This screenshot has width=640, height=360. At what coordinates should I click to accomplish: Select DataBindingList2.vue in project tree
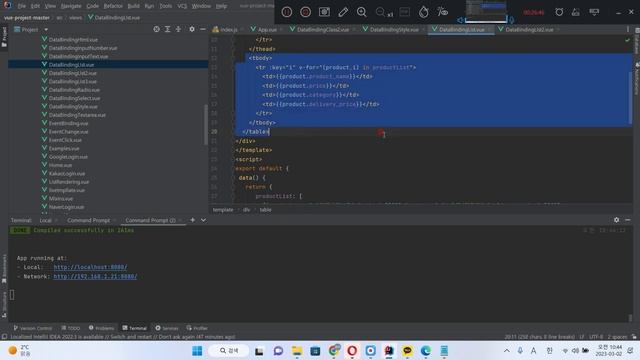73,73
